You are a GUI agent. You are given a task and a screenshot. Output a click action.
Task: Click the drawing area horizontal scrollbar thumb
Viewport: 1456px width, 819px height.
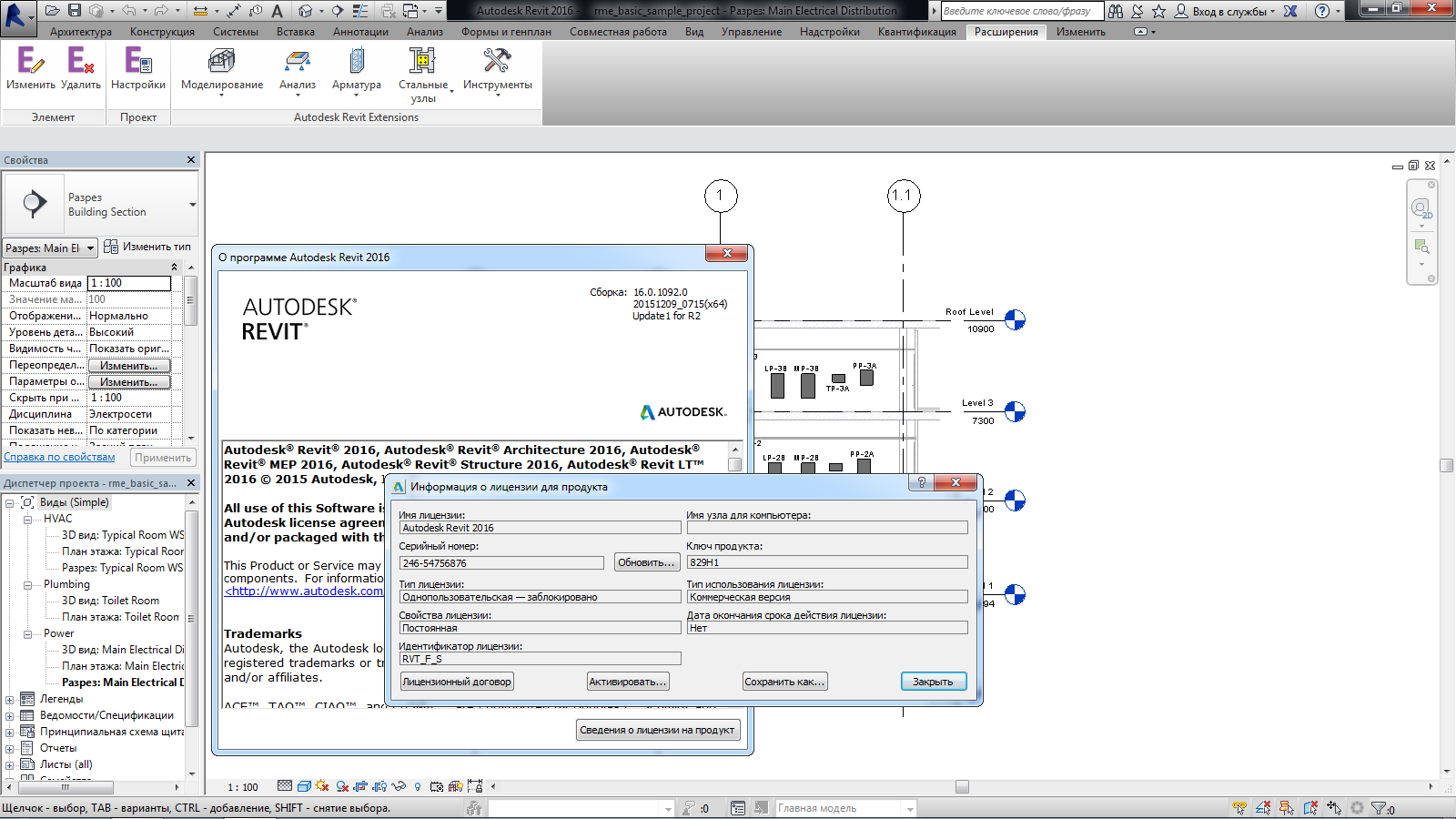click(962, 786)
